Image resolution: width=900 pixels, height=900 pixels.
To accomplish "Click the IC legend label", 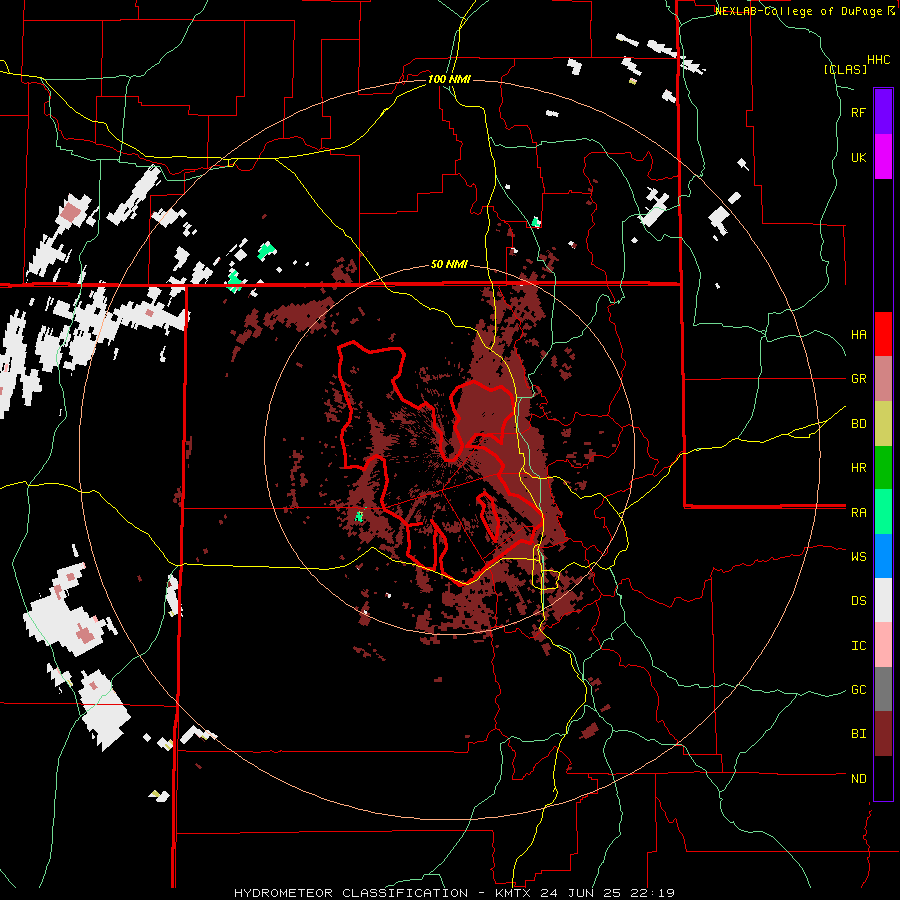I will click(858, 646).
